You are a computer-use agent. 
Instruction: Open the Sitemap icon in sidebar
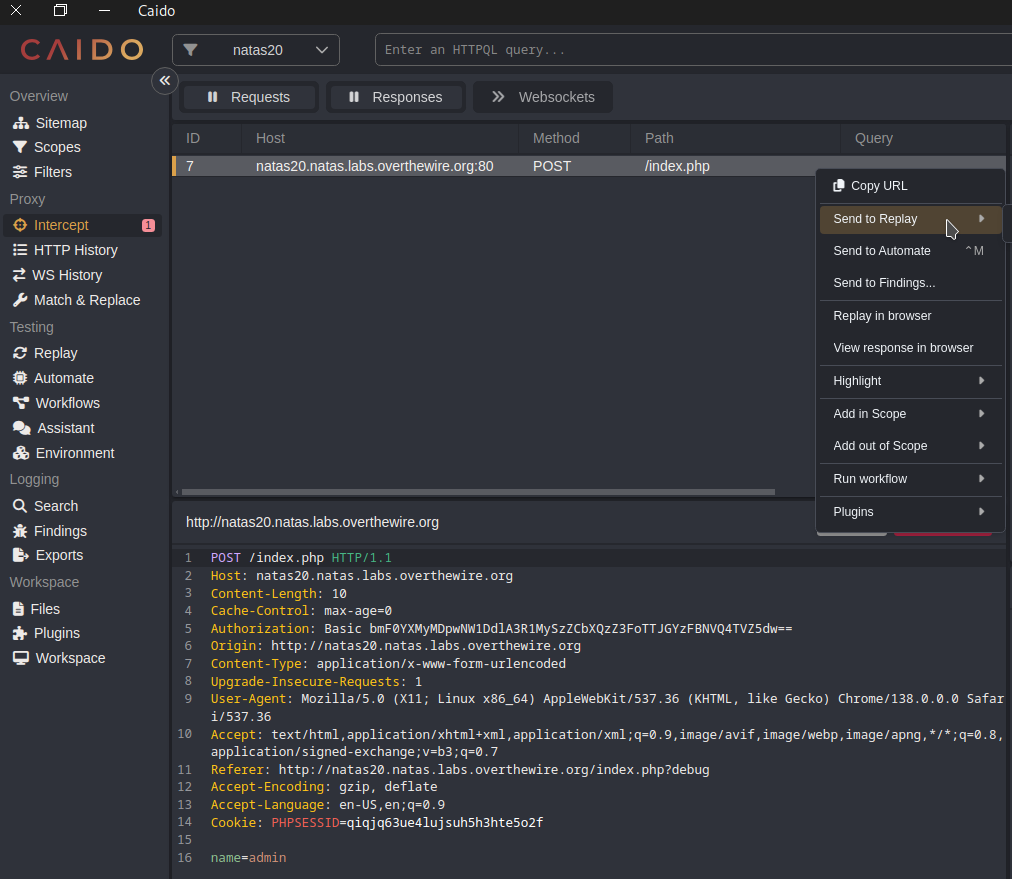click(x=20, y=123)
